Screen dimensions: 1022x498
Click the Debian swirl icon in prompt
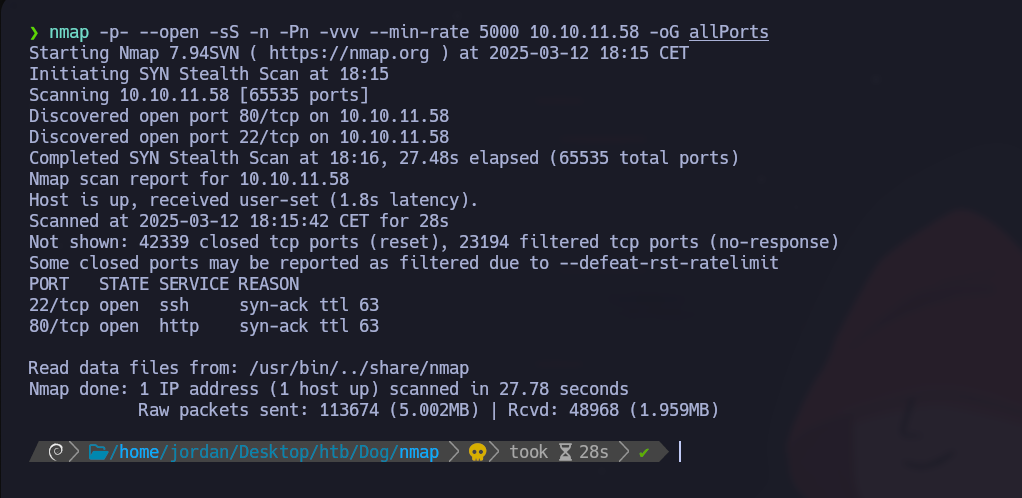56,453
